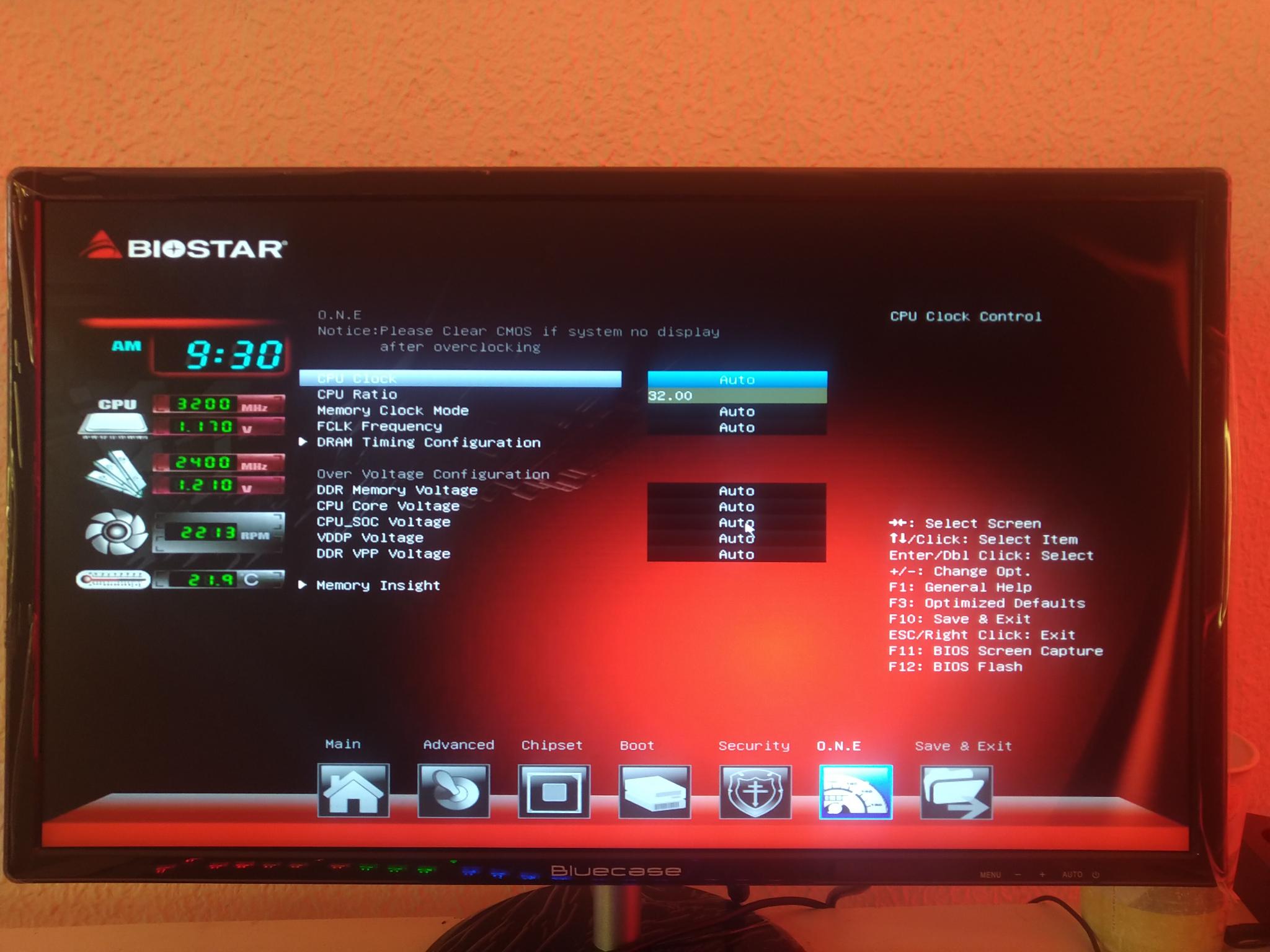
Task: Open the Main home icon
Action: pos(353,791)
